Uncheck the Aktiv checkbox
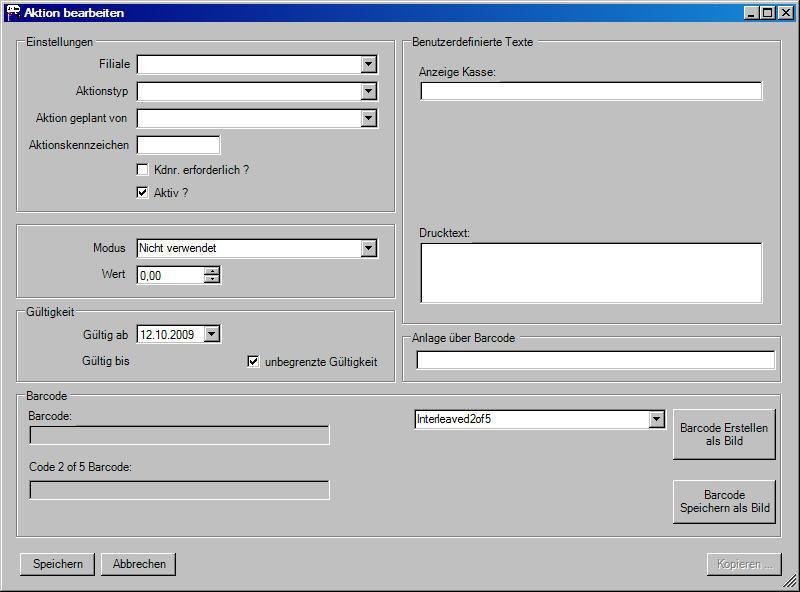Image resolution: width=800 pixels, height=592 pixels. point(143,192)
